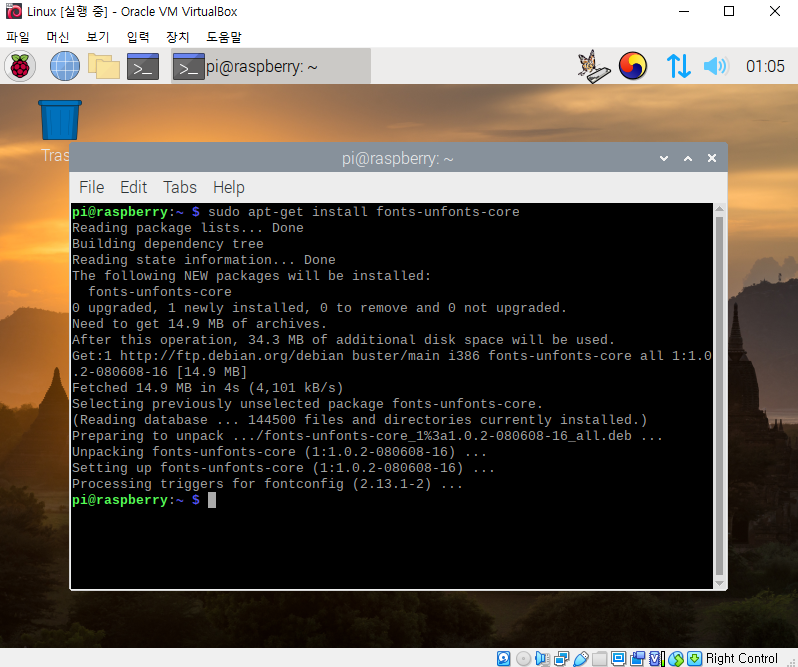
Task: Click 'Fetched 14.9 MB in 4s' line
Action: tap(208, 388)
